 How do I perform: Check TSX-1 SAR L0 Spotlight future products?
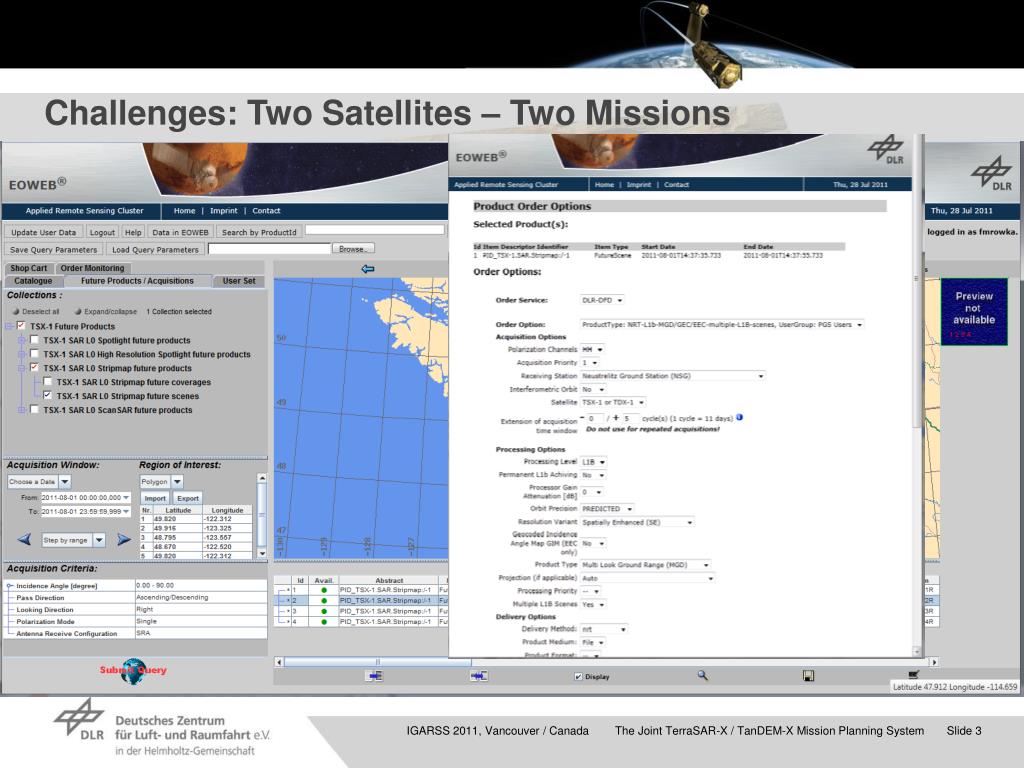click(34, 340)
